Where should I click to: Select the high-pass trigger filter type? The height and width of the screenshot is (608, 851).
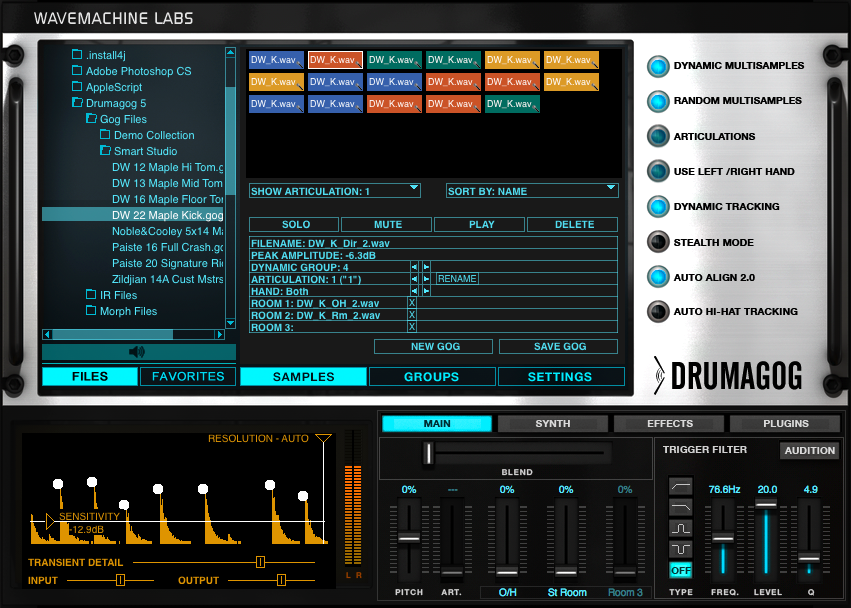click(681, 486)
